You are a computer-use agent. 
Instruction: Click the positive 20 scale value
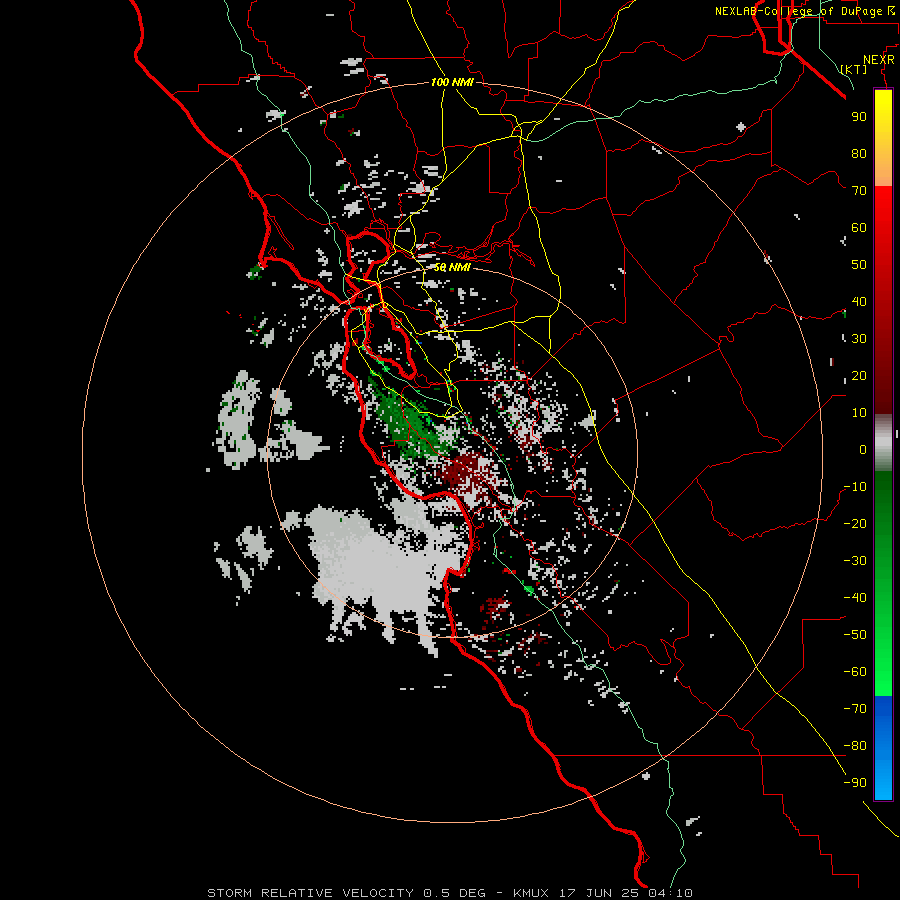coord(859,375)
